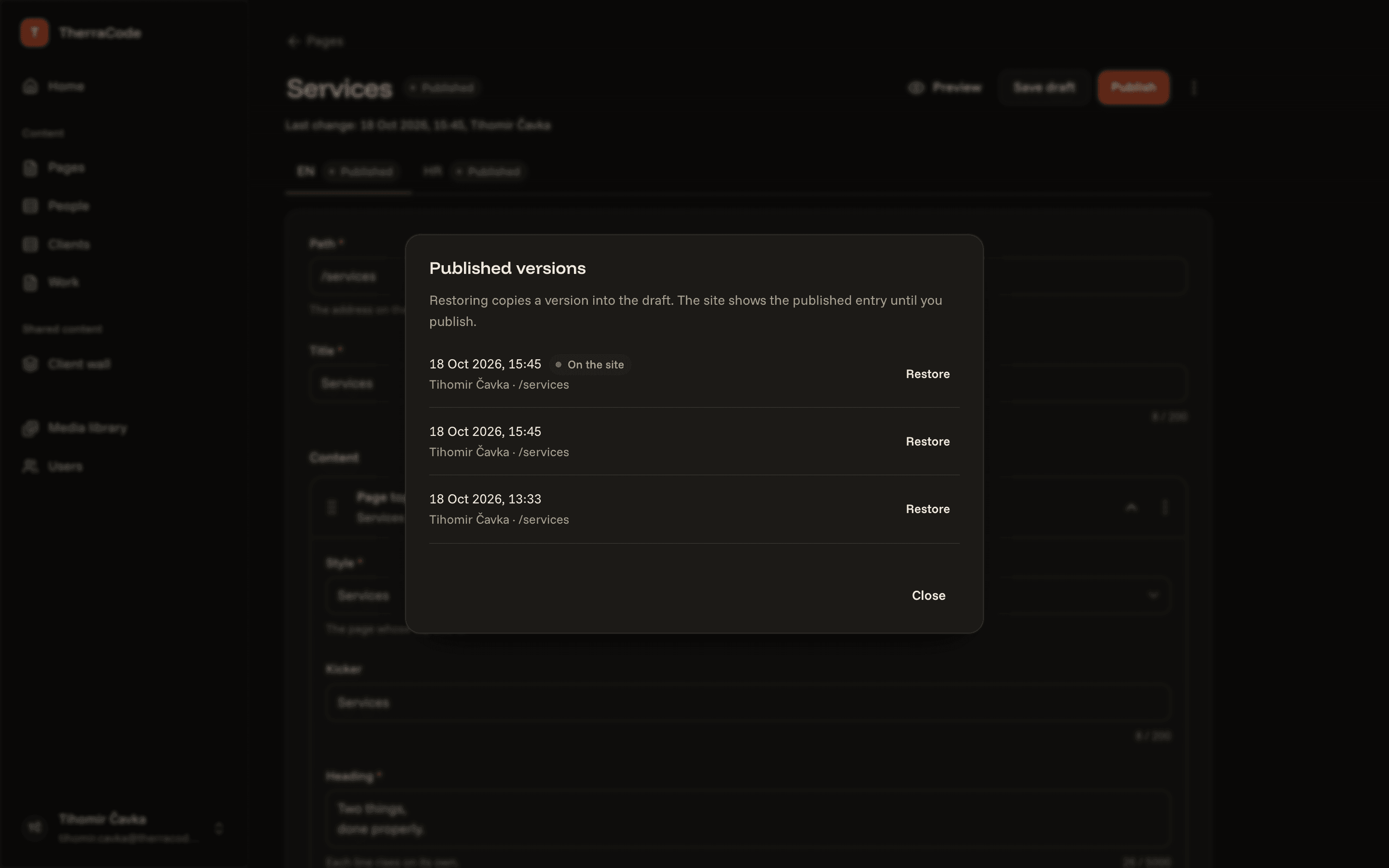Grab the content block drag handle

[x=331, y=507]
